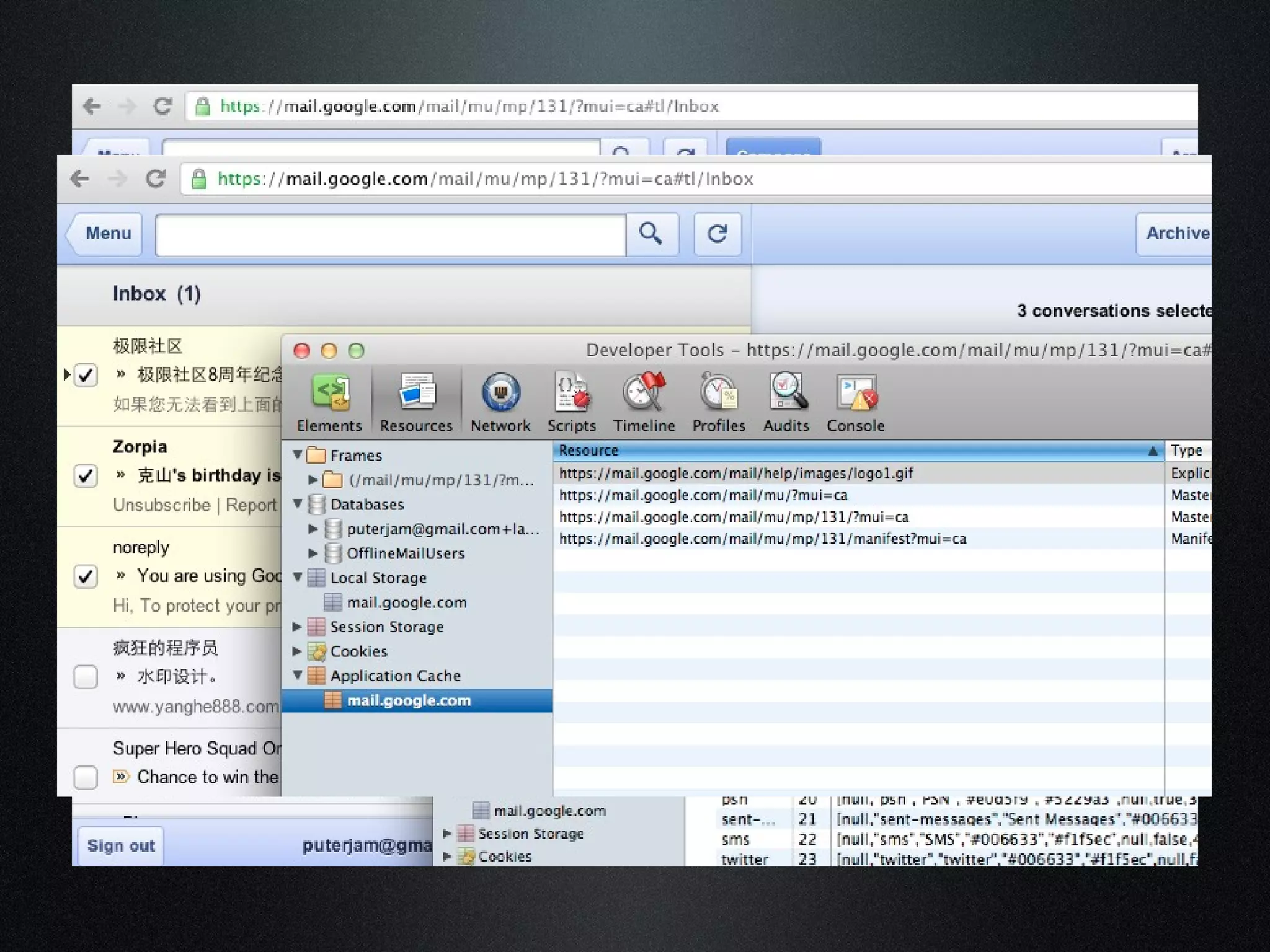Click front browser's back arrow
The image size is (1270, 952).
80,179
